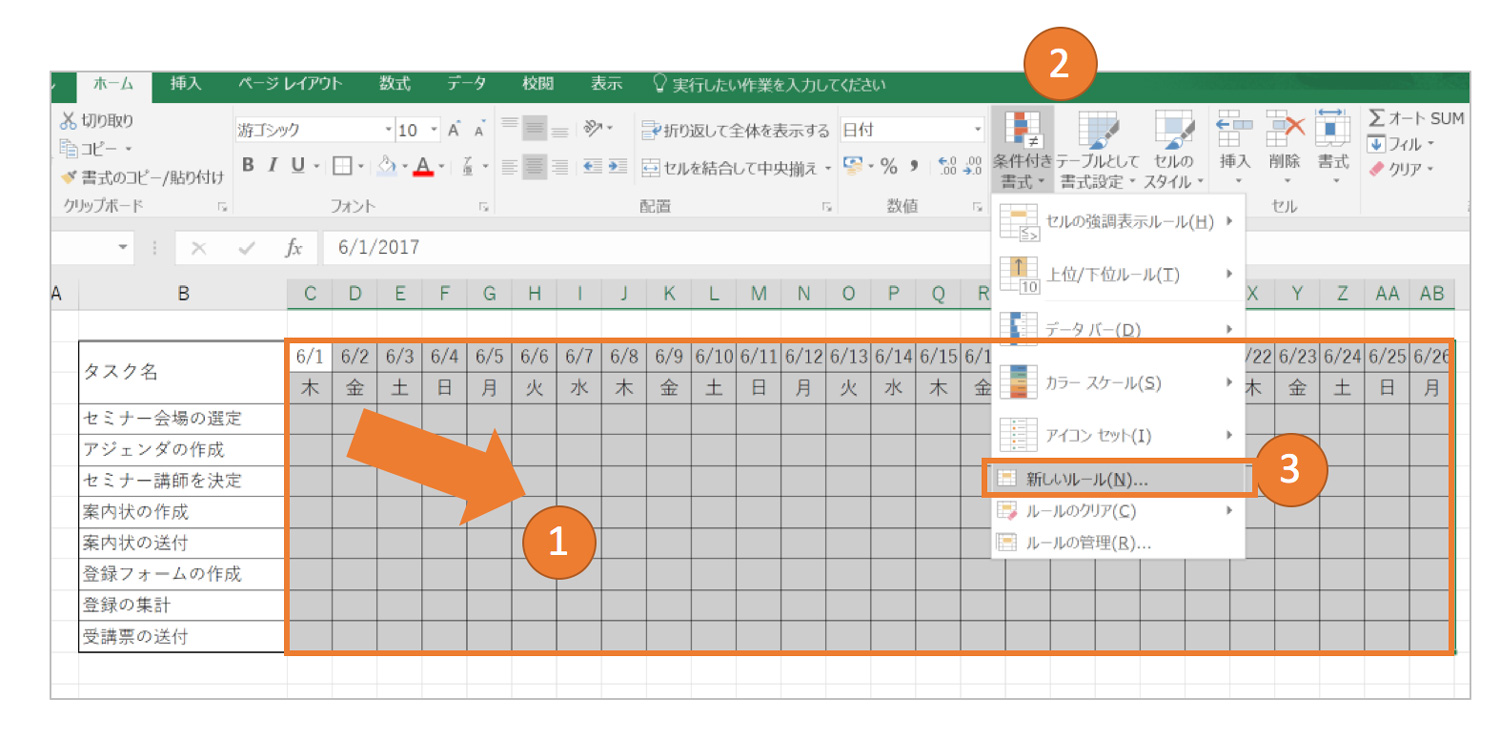Apply comma style number format
The image size is (1500, 740).
click(x=914, y=167)
